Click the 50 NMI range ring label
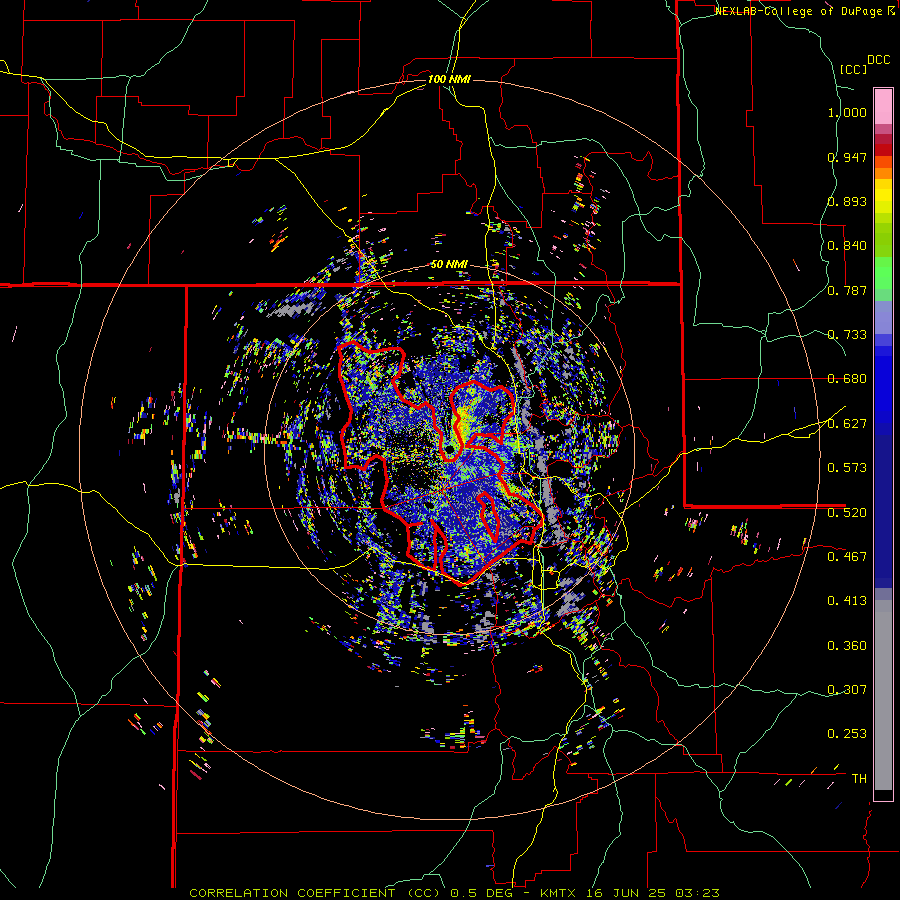This screenshot has height=900, width=900. point(449,265)
